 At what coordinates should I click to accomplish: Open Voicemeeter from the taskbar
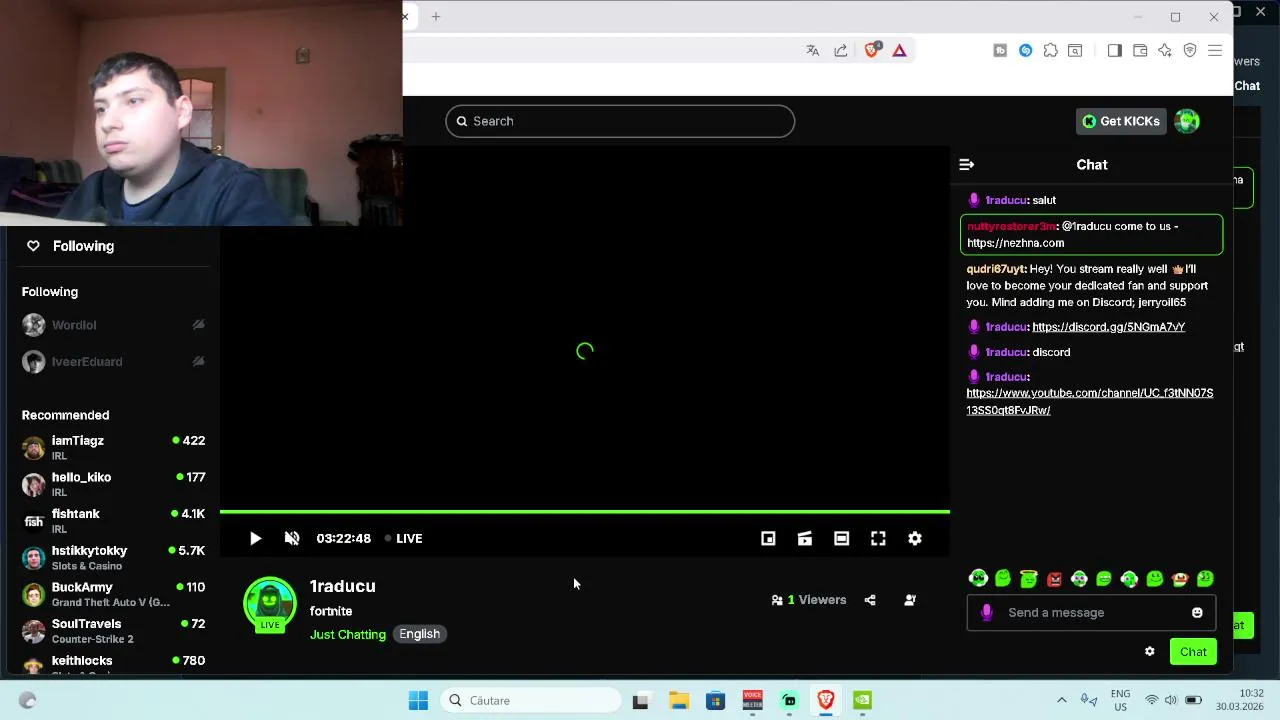(752, 700)
